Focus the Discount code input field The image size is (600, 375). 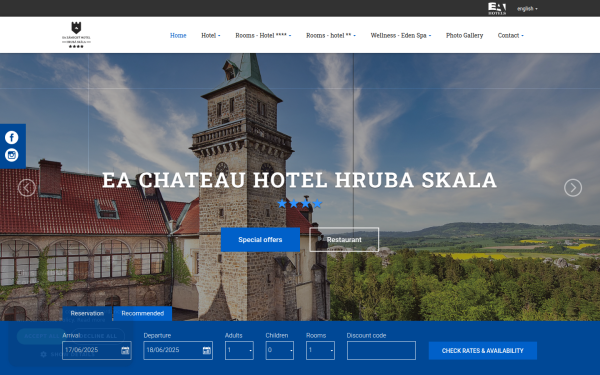[381, 351]
